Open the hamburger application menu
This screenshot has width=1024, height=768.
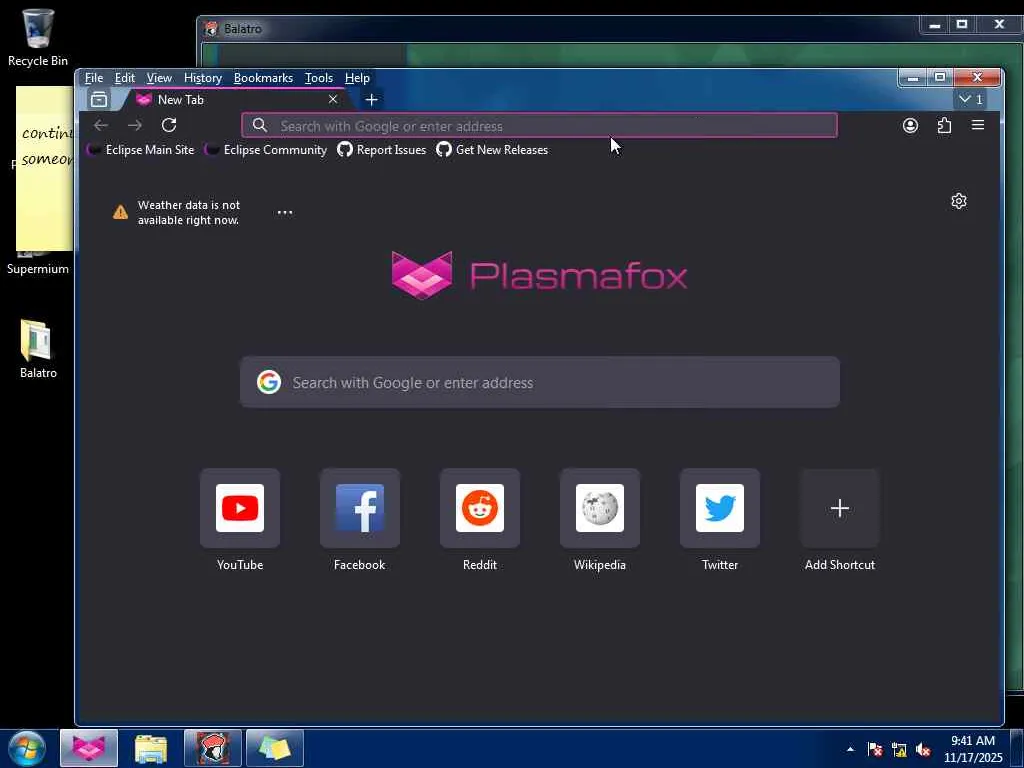tap(978, 125)
